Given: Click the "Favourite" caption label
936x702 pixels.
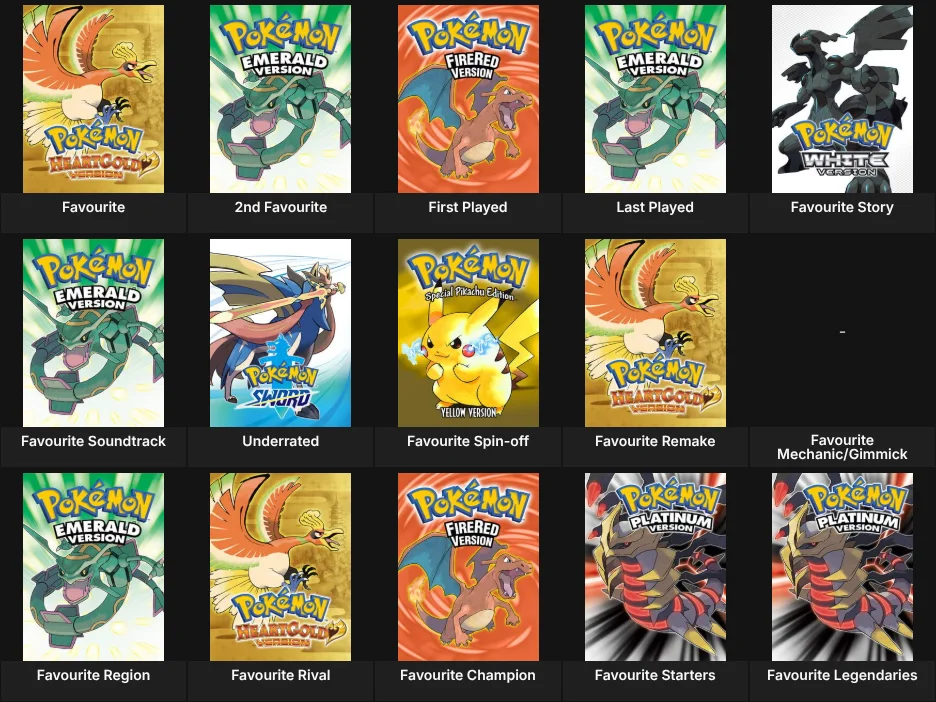Looking at the screenshot, I should click(93, 207).
